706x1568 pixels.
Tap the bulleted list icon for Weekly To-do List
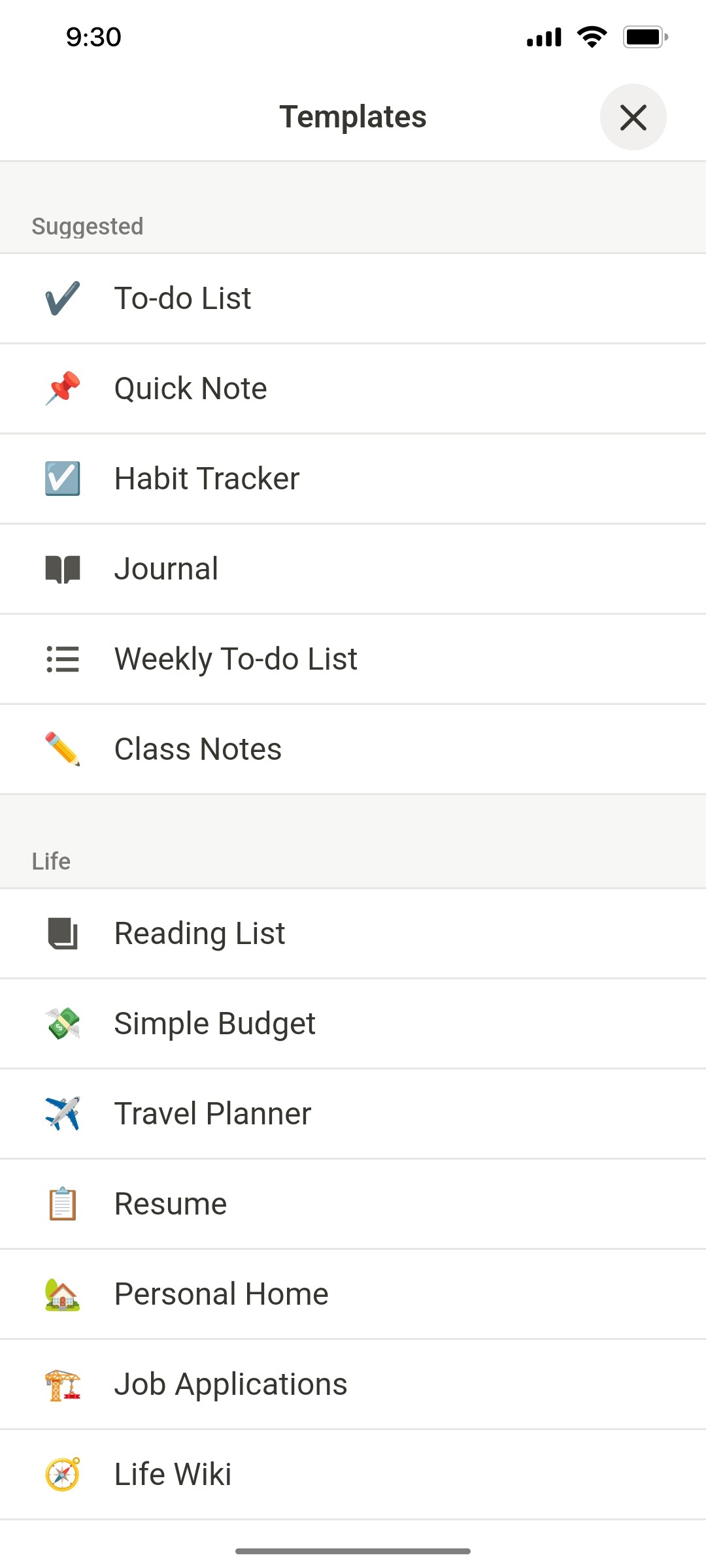(x=62, y=659)
